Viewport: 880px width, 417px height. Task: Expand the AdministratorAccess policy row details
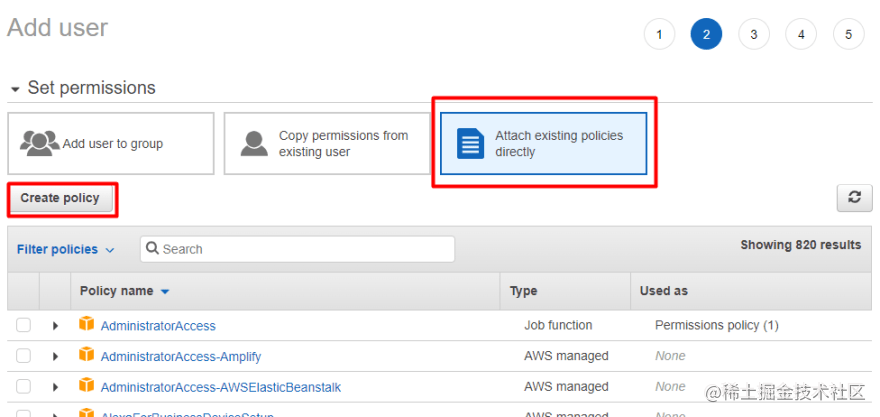tap(55, 325)
